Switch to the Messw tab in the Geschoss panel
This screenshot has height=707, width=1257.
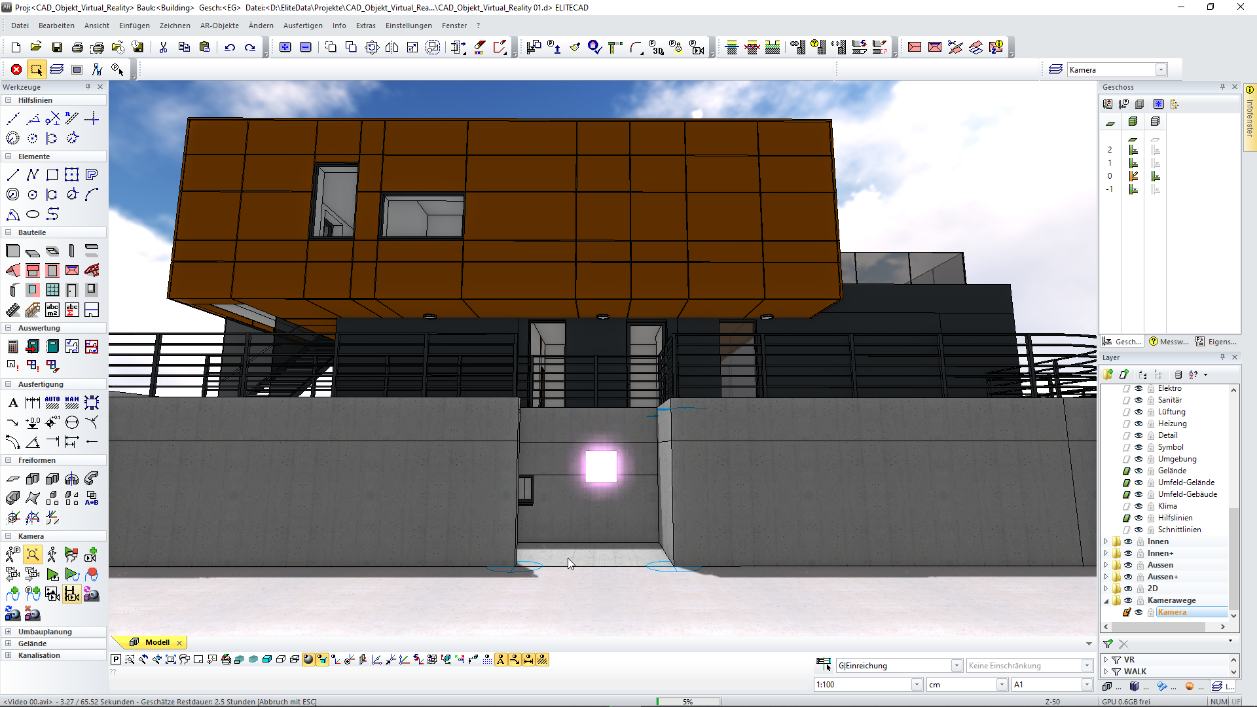tap(1171, 341)
